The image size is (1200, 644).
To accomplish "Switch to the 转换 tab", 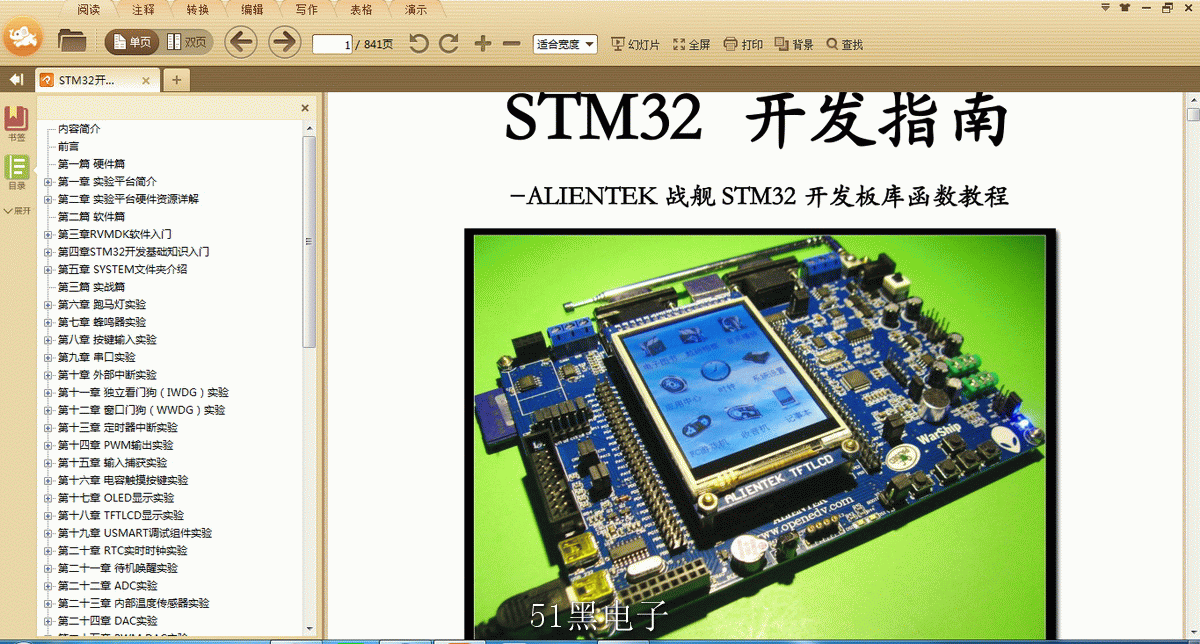I will (198, 10).
